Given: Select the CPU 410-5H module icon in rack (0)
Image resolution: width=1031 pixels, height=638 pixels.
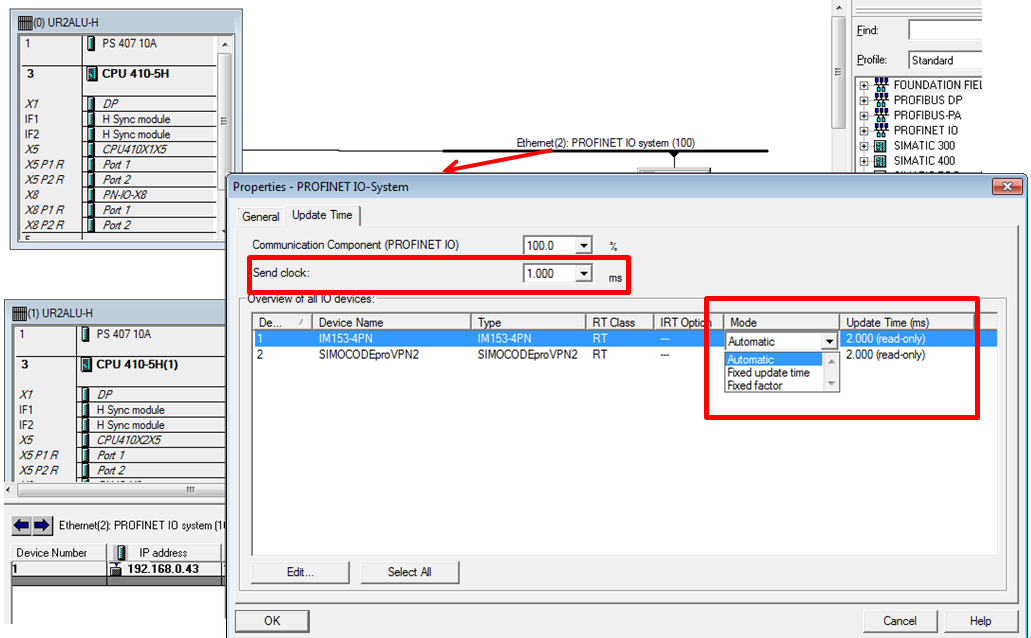Looking at the screenshot, I should (x=92, y=74).
